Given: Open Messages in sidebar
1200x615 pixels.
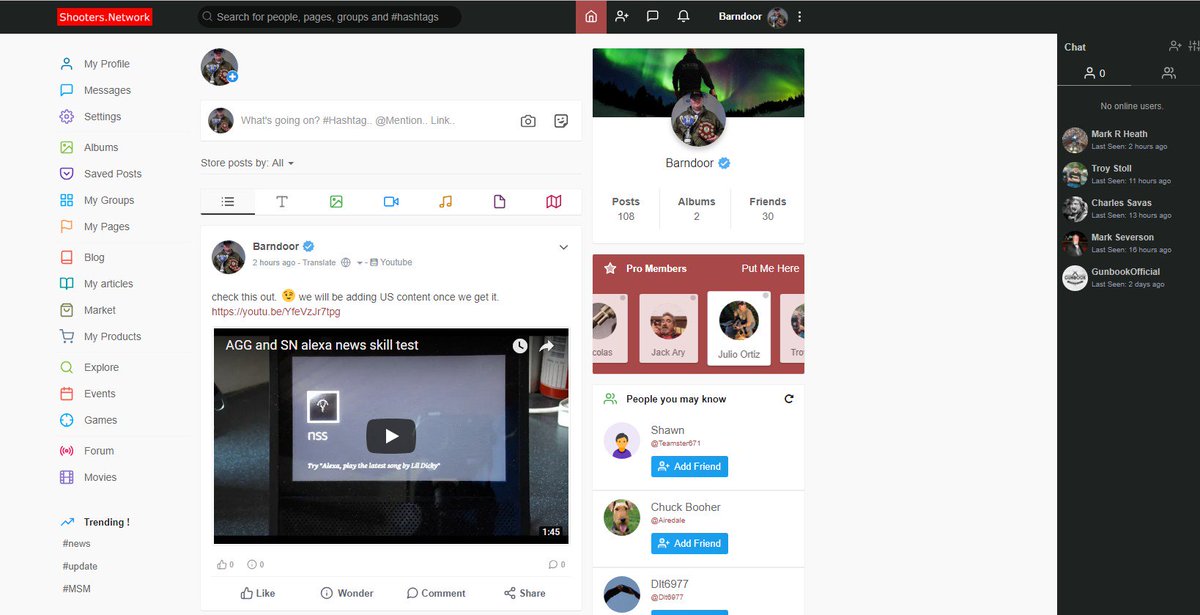Looking at the screenshot, I should (x=107, y=90).
